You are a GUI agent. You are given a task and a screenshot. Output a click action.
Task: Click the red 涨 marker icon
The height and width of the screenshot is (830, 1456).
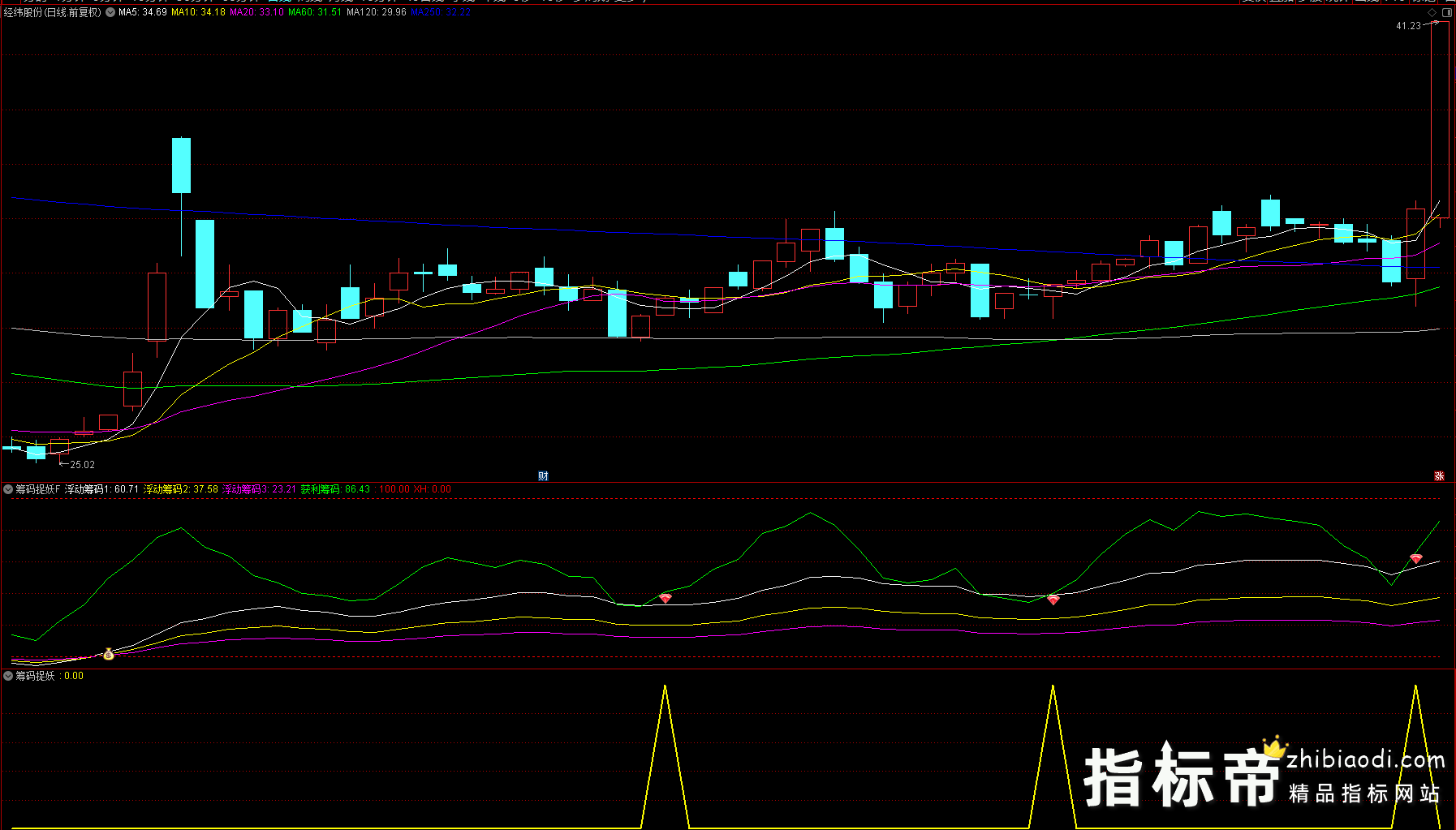(x=1439, y=476)
